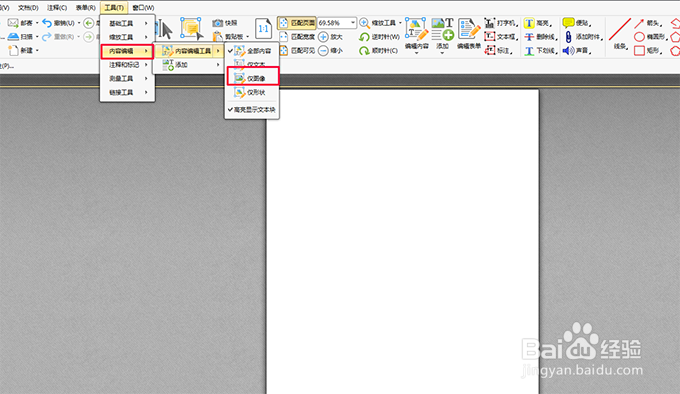Click the Undo (撤销) arrow icon
Image resolution: width=680 pixels, height=394 pixels.
(x=47, y=23)
